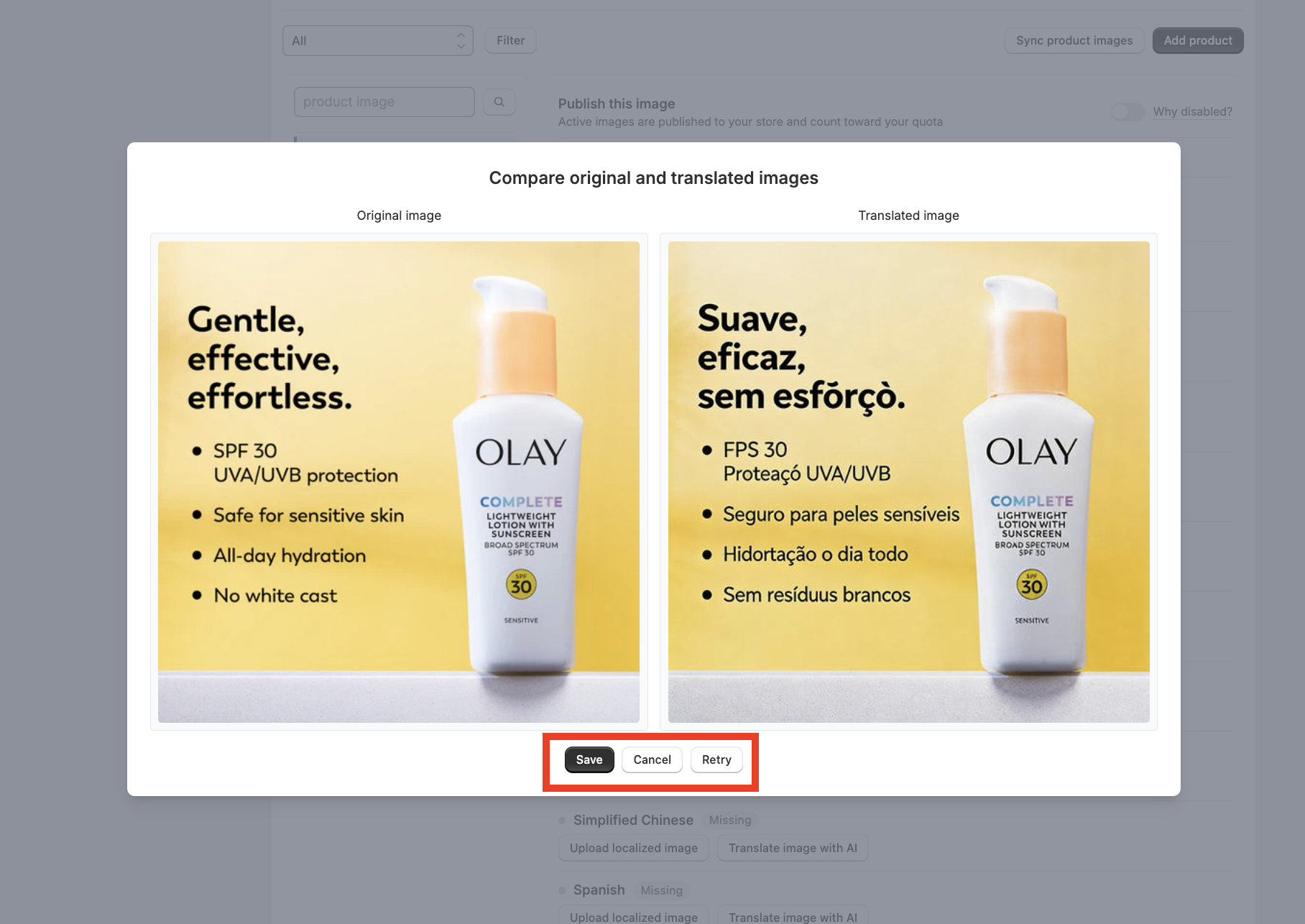Click Sync product images button
The image size is (1305, 924).
(1074, 41)
